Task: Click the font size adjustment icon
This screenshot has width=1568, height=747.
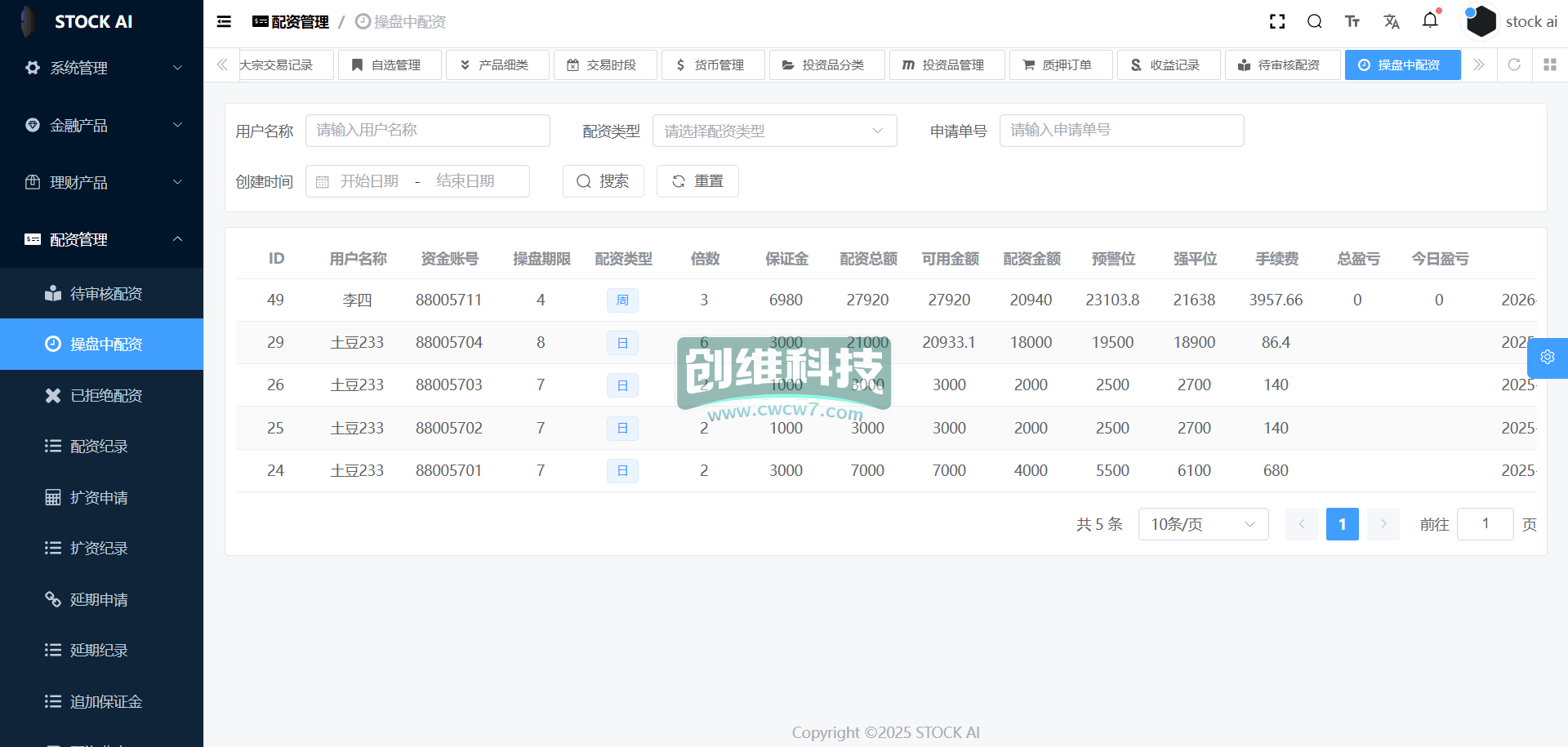Action: 1352,22
